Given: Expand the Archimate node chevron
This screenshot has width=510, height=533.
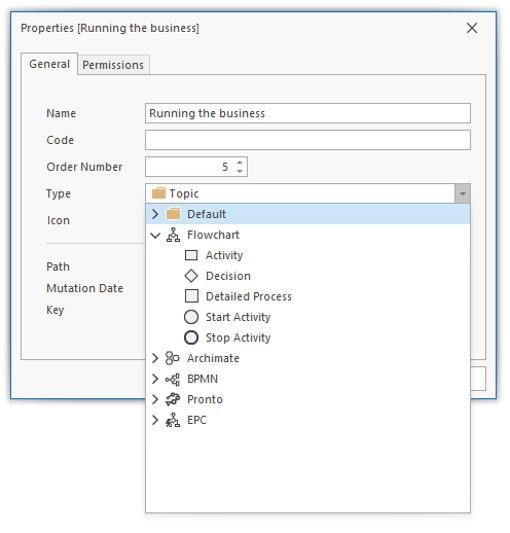Looking at the screenshot, I should pyautogui.click(x=155, y=359).
